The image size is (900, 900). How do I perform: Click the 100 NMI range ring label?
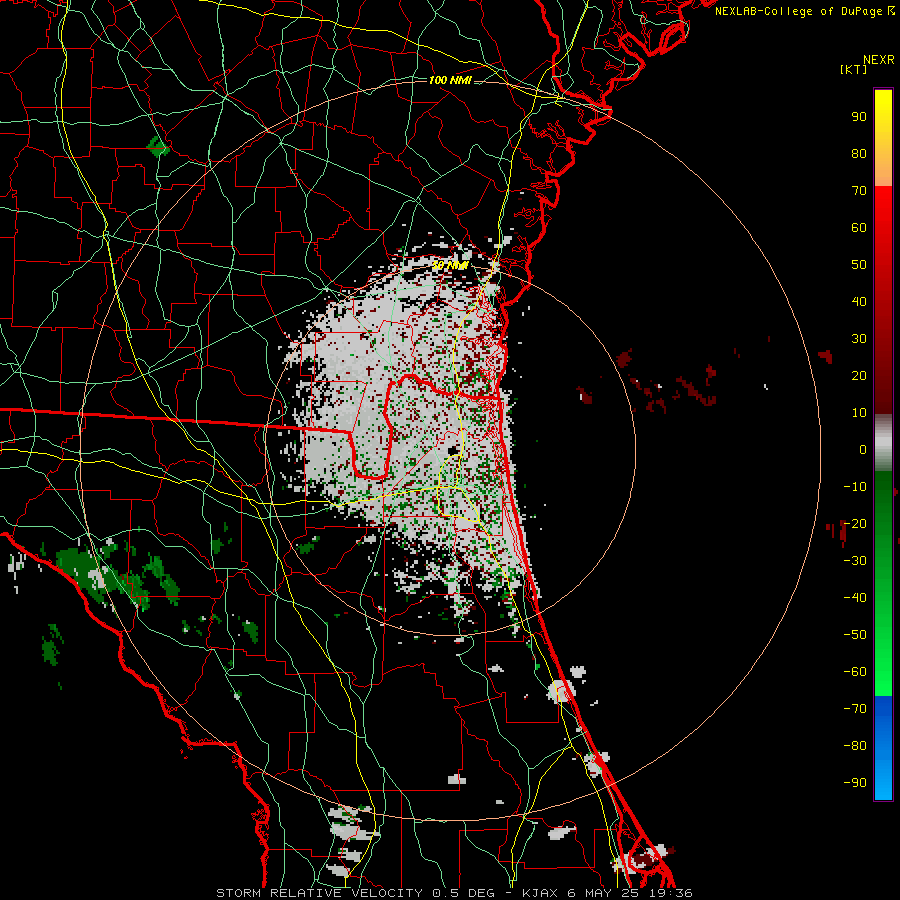(450, 80)
